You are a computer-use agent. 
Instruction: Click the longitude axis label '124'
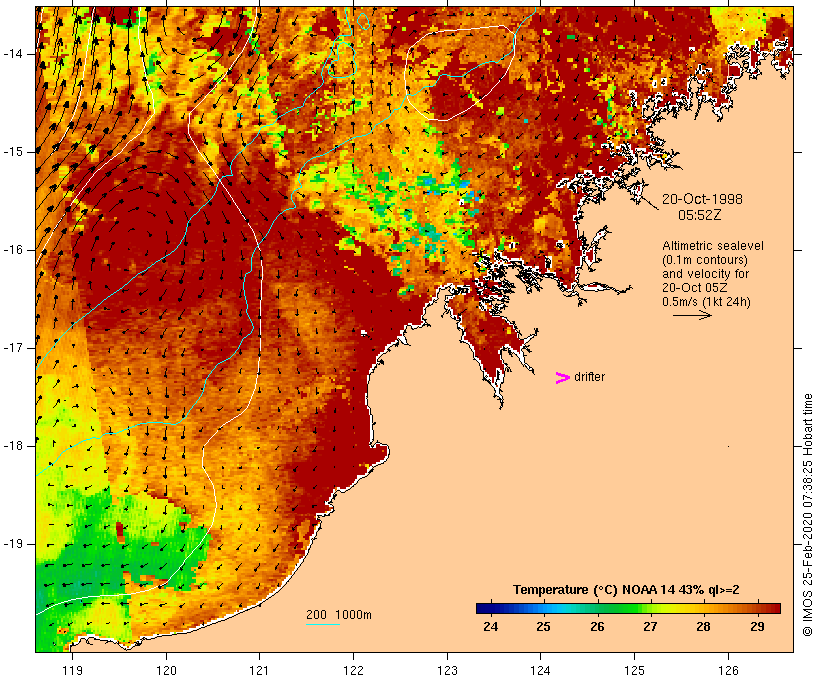coord(541,670)
